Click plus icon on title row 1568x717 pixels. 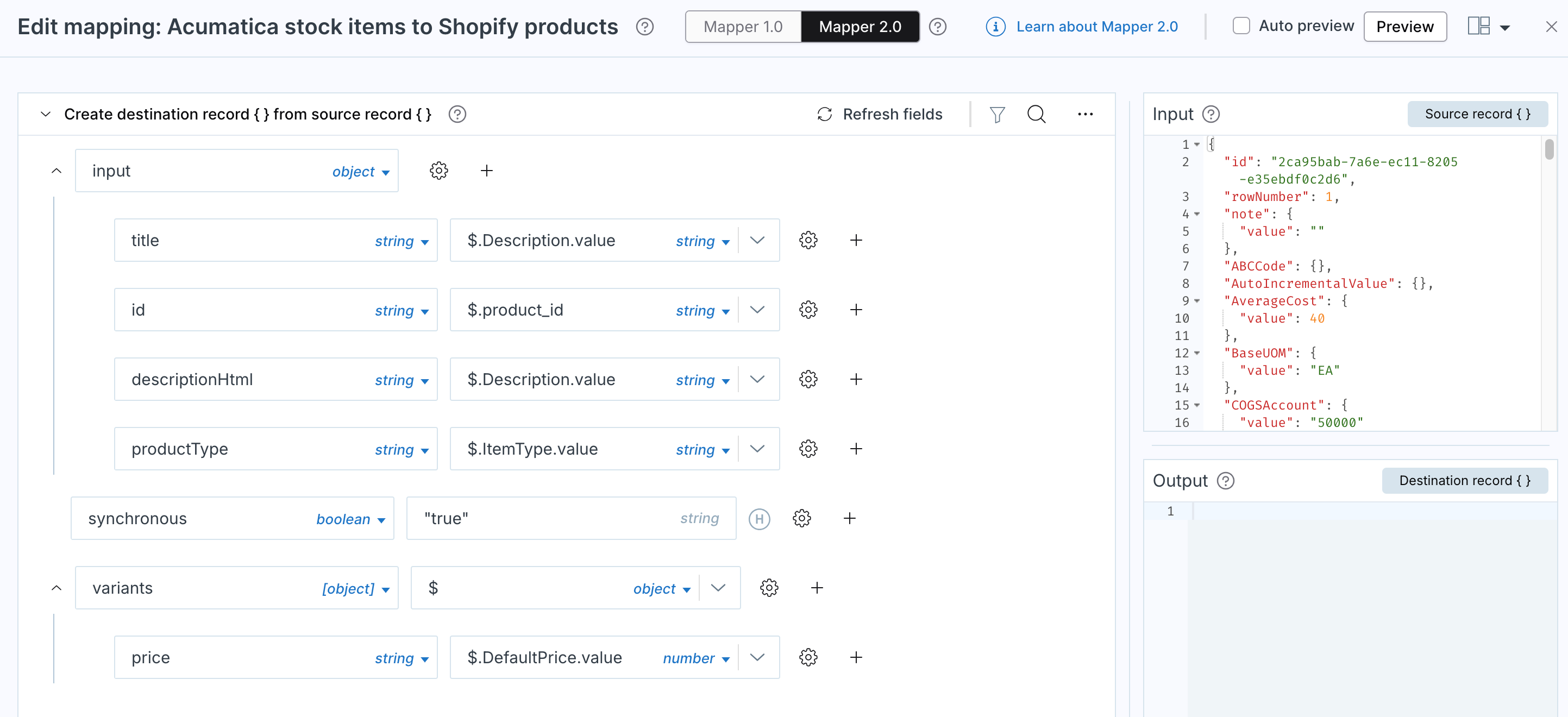856,241
